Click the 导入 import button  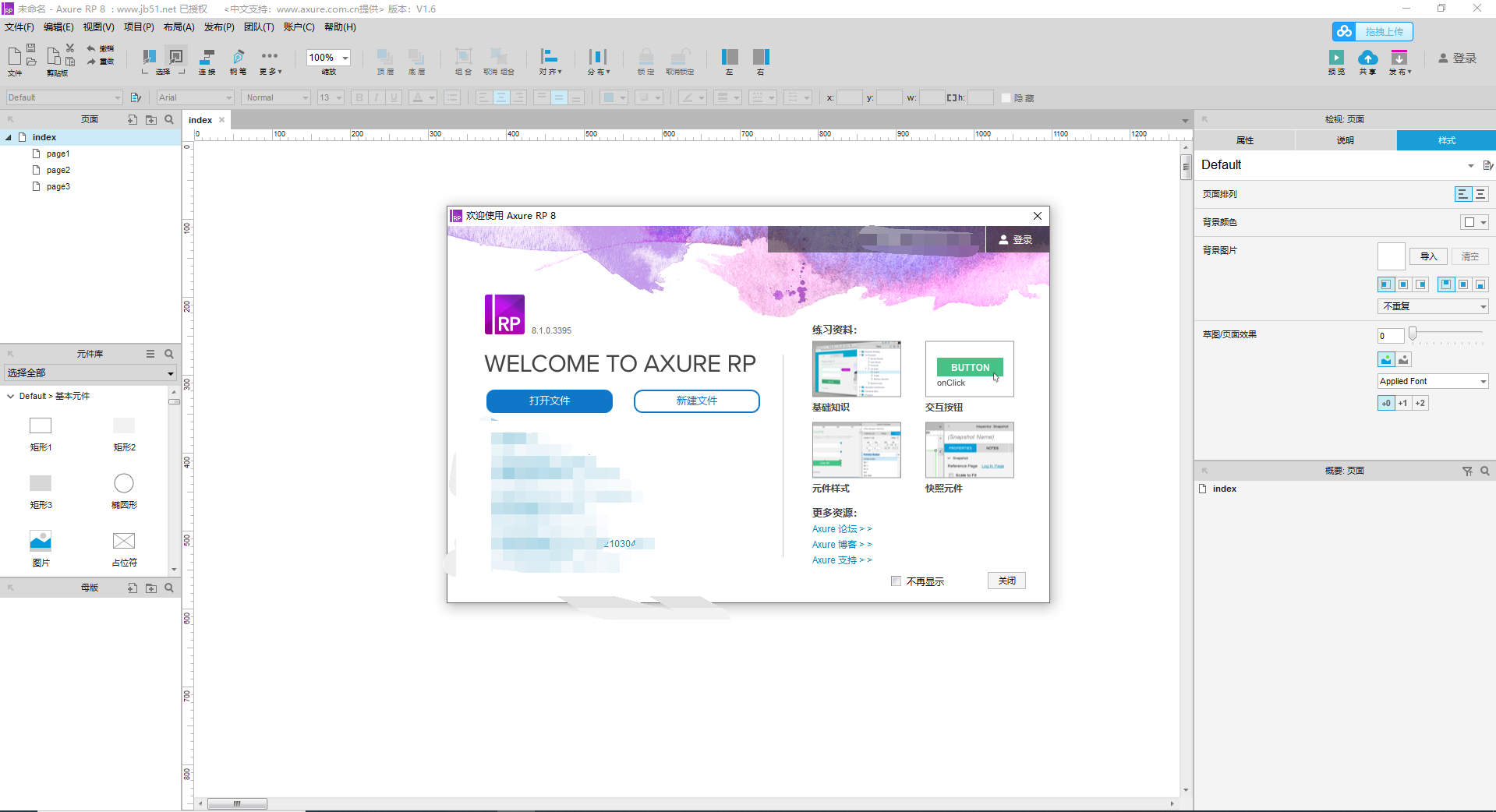click(x=1428, y=256)
